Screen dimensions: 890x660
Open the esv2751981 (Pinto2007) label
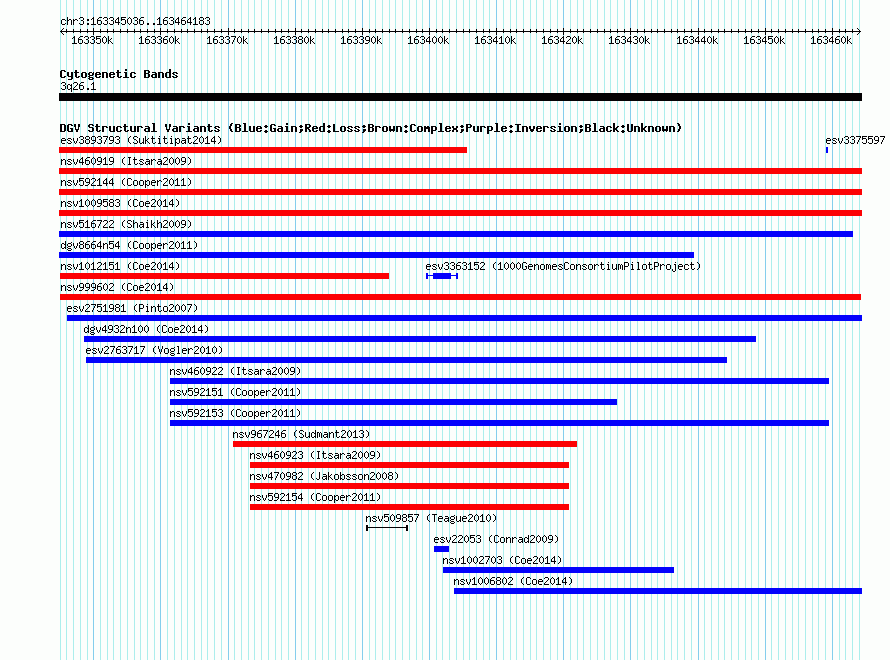click(x=132, y=308)
